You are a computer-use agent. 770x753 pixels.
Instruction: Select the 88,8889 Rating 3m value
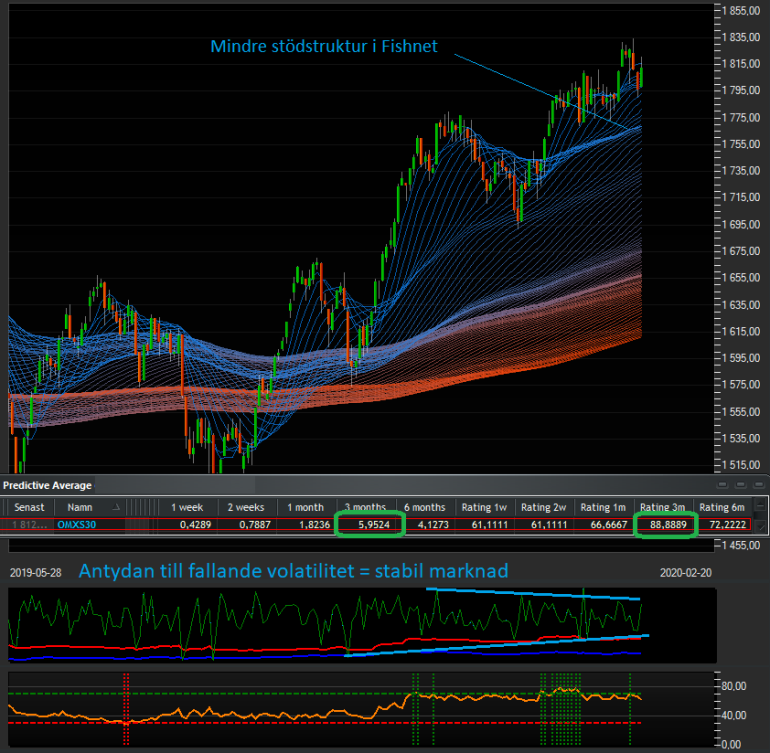(668, 525)
